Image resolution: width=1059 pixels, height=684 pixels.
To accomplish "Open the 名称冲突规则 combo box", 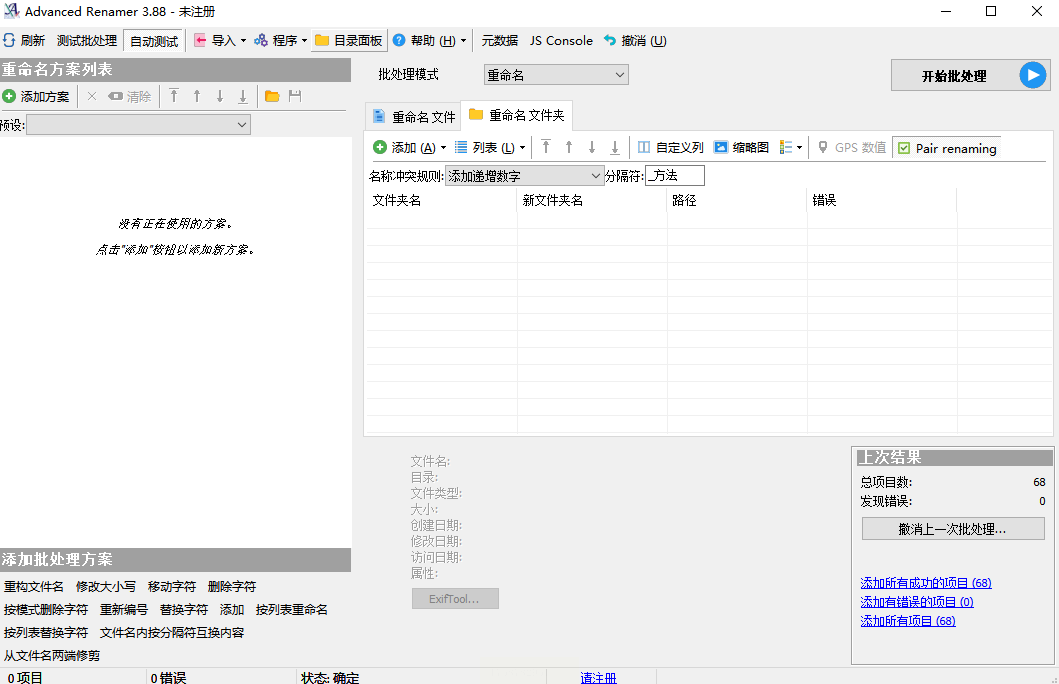I will click(524, 176).
